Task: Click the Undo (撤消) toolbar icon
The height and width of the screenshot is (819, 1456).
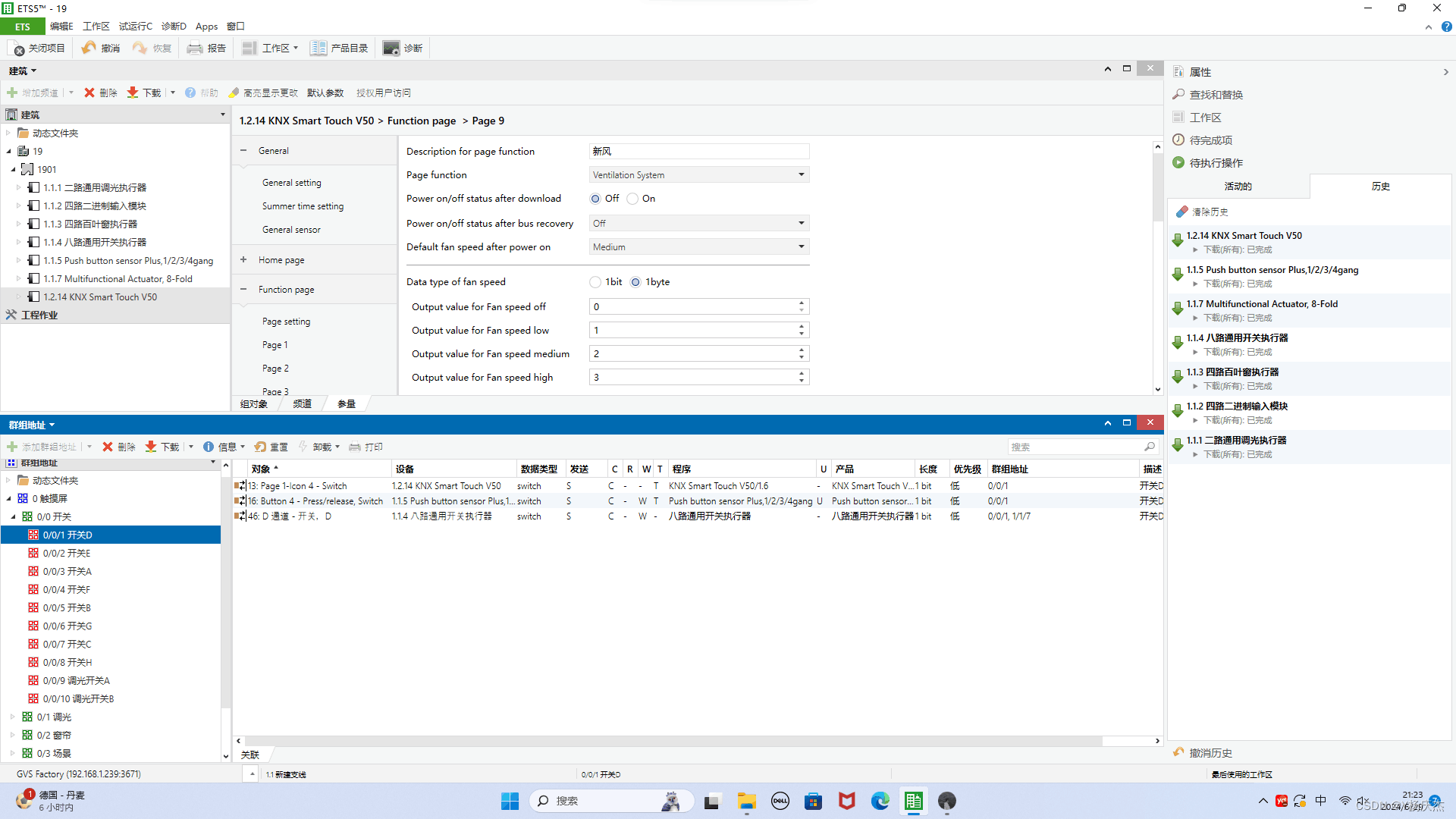Action: [89, 49]
